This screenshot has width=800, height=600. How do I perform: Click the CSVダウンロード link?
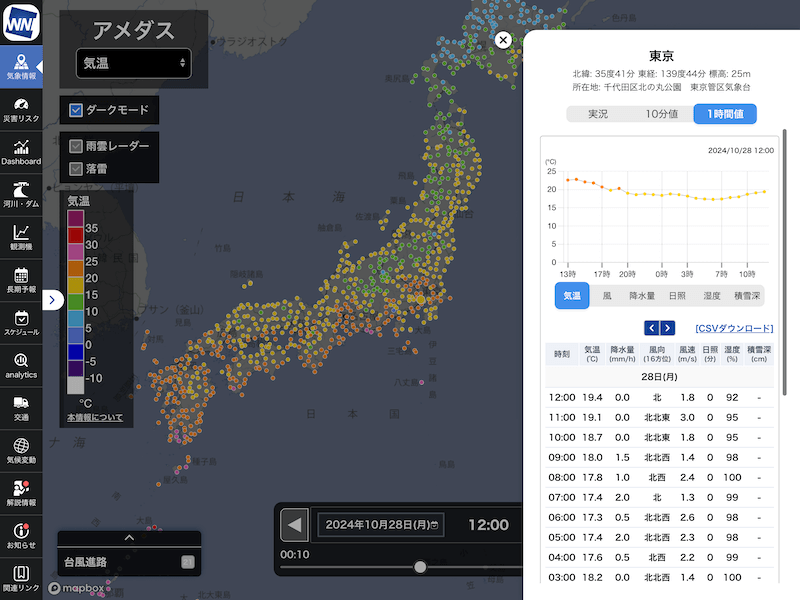(x=734, y=328)
